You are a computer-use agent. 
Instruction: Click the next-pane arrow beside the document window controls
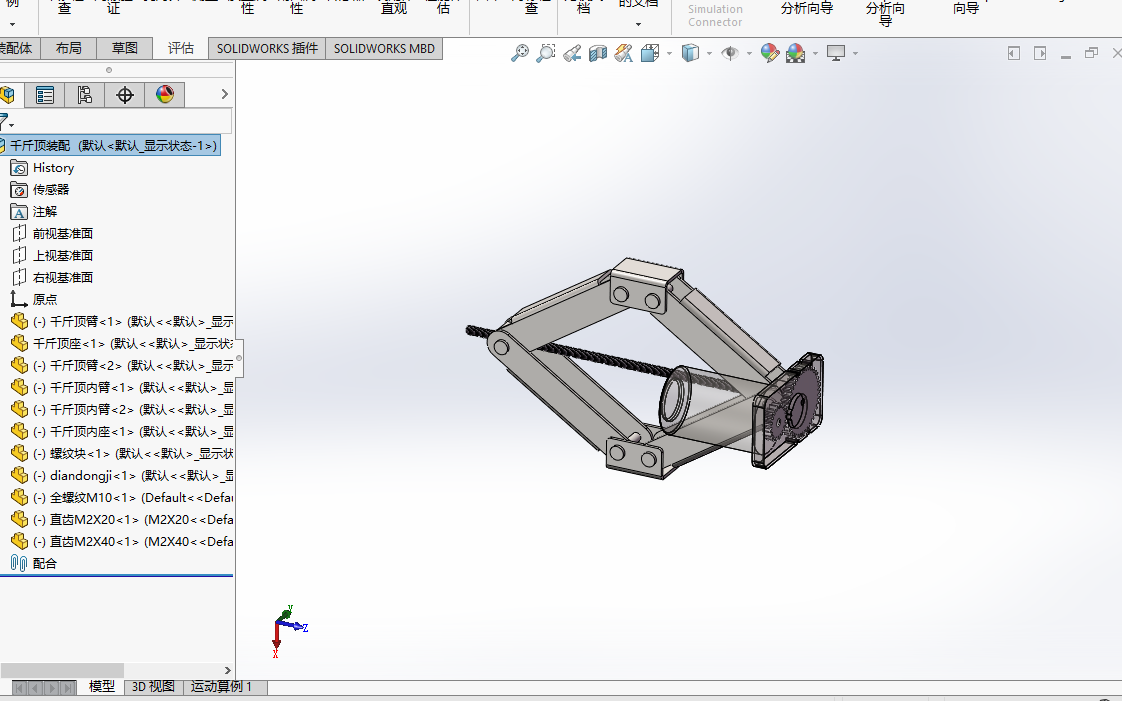tap(1040, 53)
